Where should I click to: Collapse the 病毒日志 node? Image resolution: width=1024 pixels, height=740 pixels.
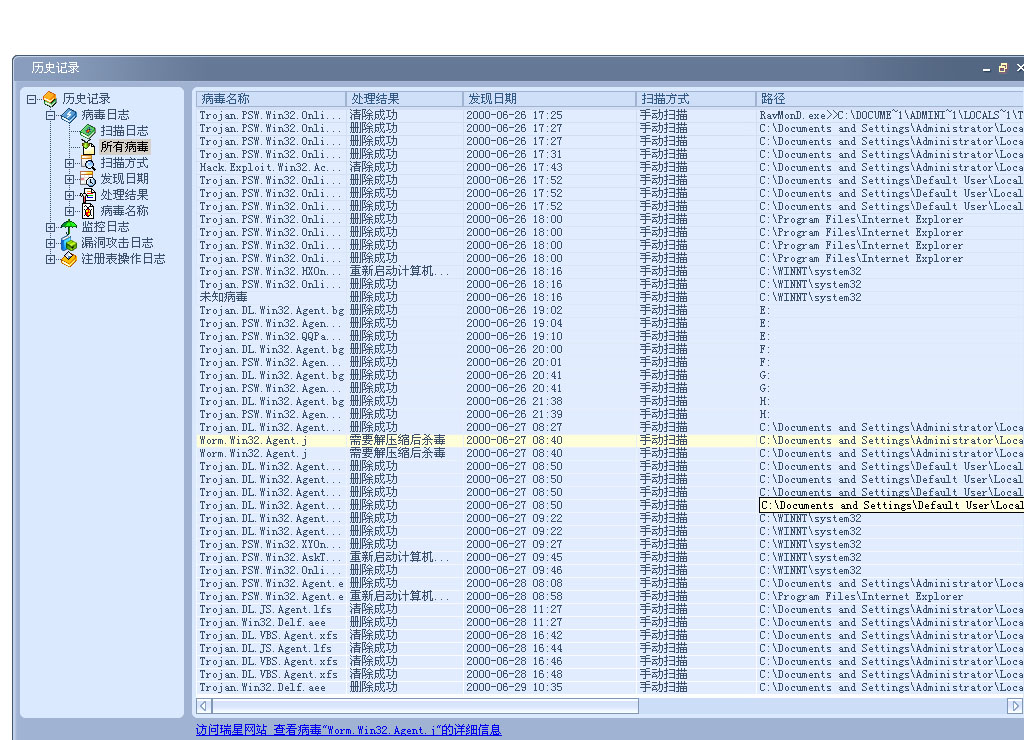pyautogui.click(x=50, y=116)
